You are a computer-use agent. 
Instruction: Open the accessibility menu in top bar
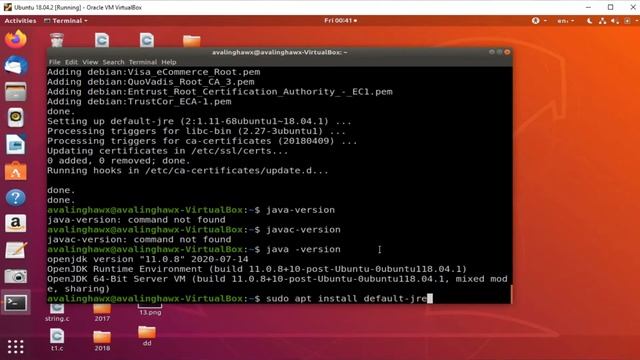pos(539,20)
